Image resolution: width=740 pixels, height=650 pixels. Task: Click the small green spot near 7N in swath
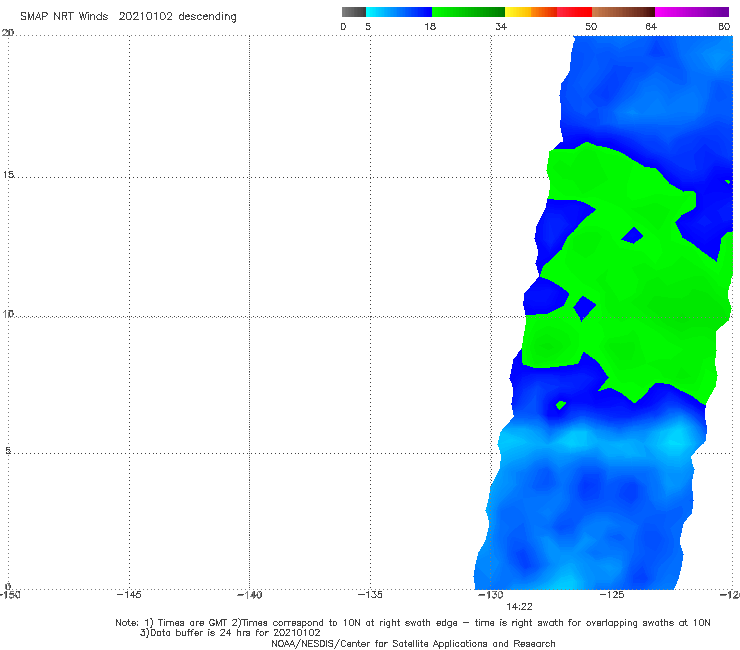[x=561, y=405]
